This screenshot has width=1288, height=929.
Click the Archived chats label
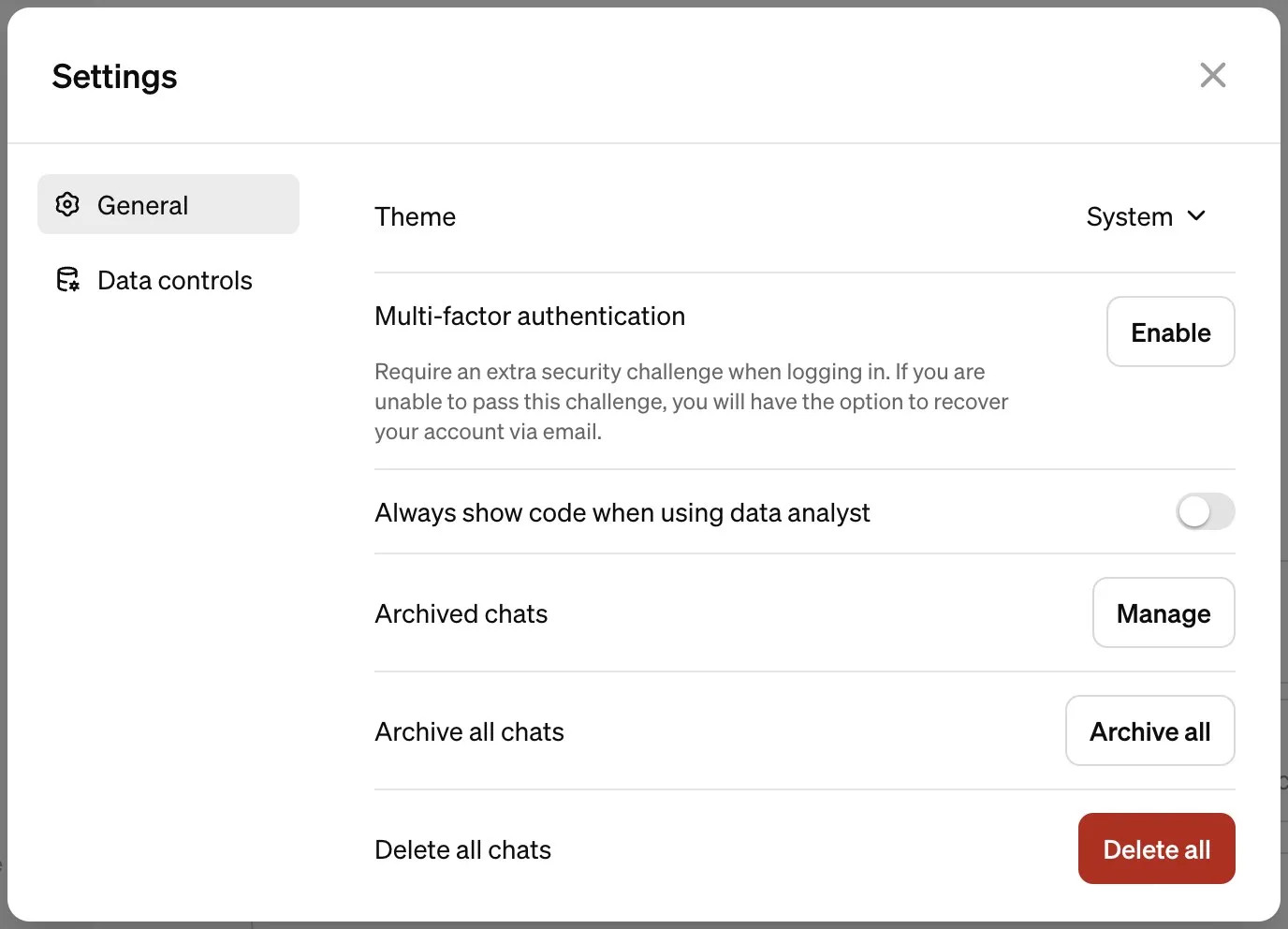point(461,613)
